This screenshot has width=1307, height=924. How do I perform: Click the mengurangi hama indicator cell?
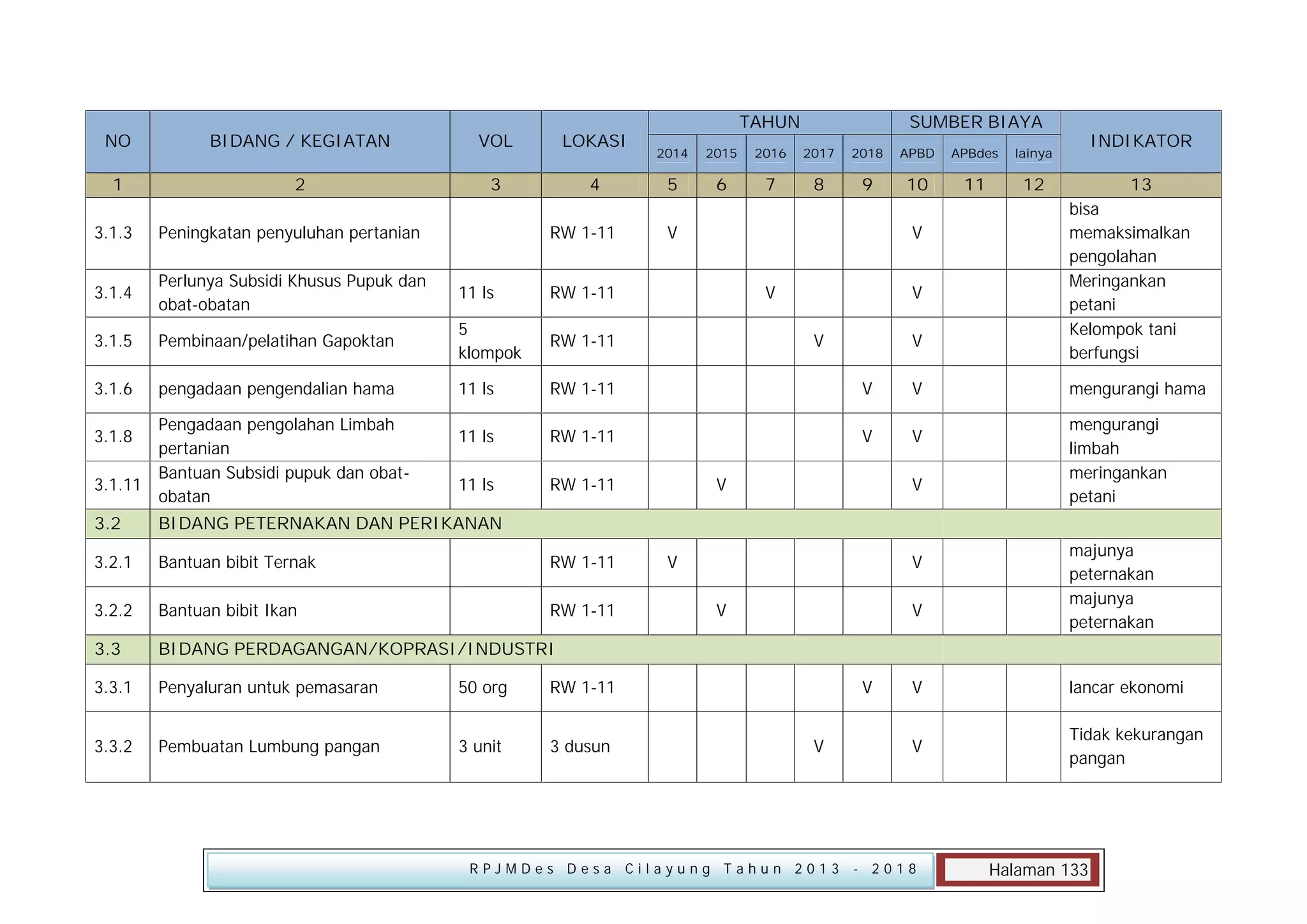pos(1137,389)
